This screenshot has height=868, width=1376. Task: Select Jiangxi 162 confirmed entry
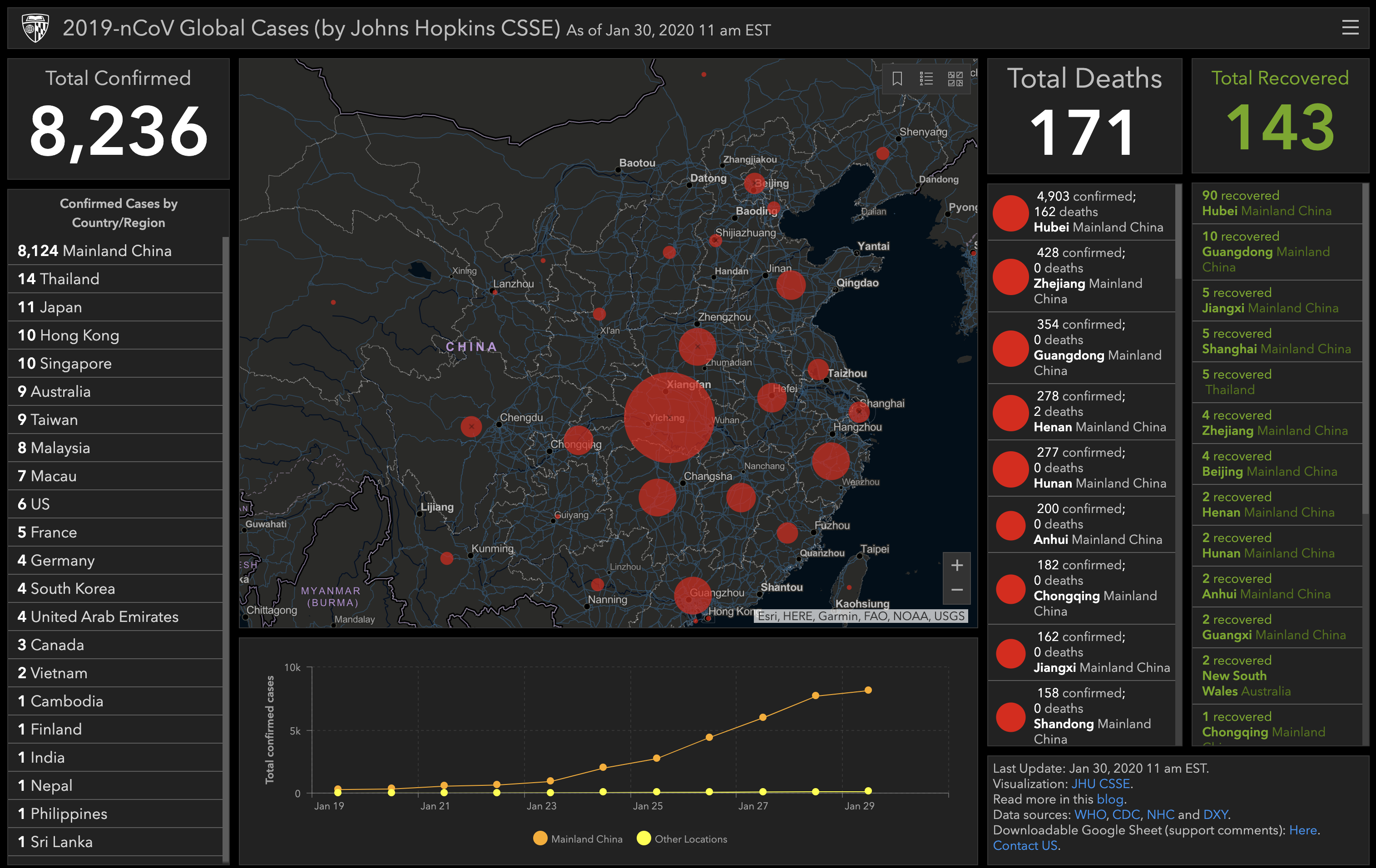[1081, 652]
